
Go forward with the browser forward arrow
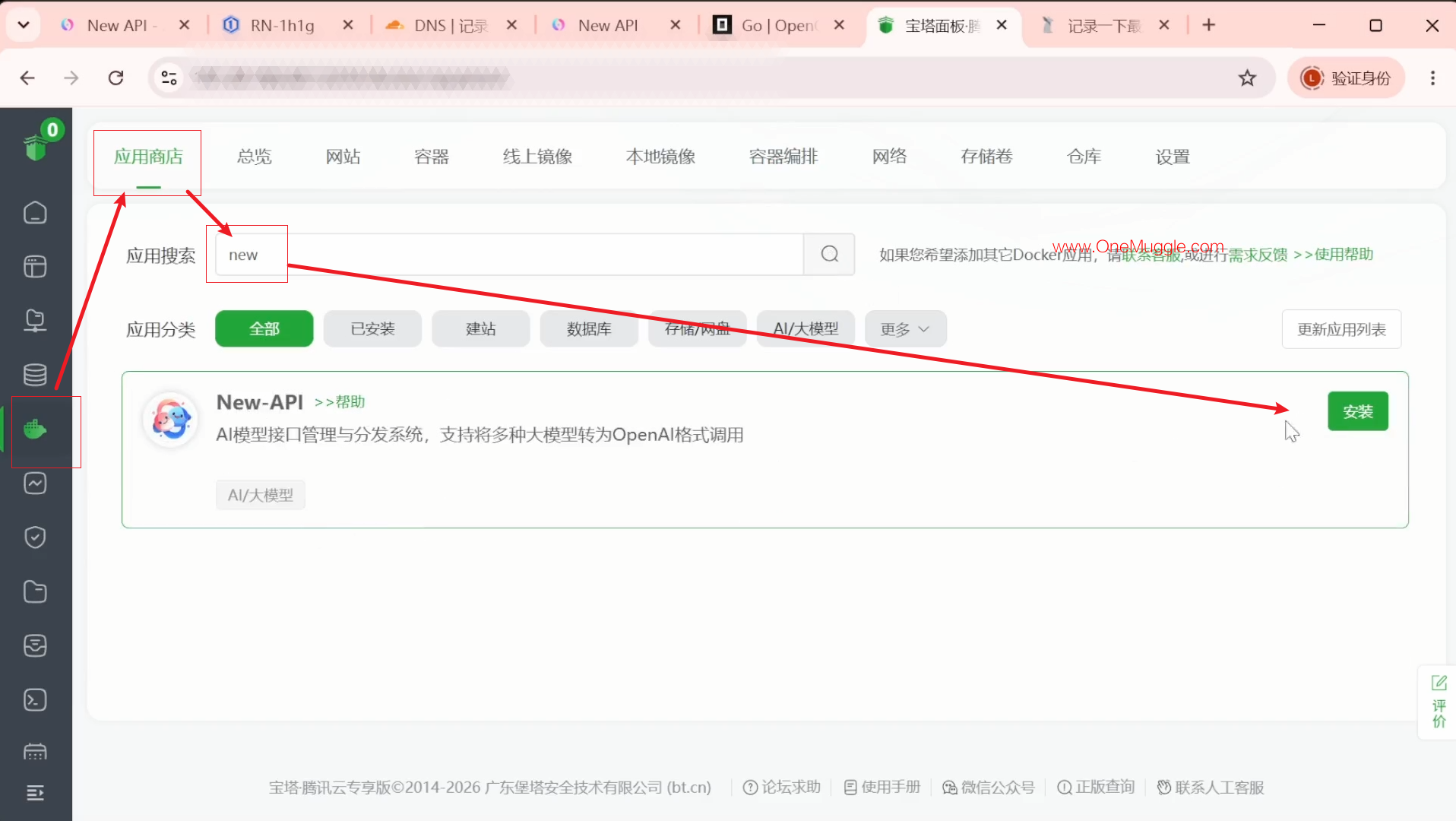coord(71,78)
